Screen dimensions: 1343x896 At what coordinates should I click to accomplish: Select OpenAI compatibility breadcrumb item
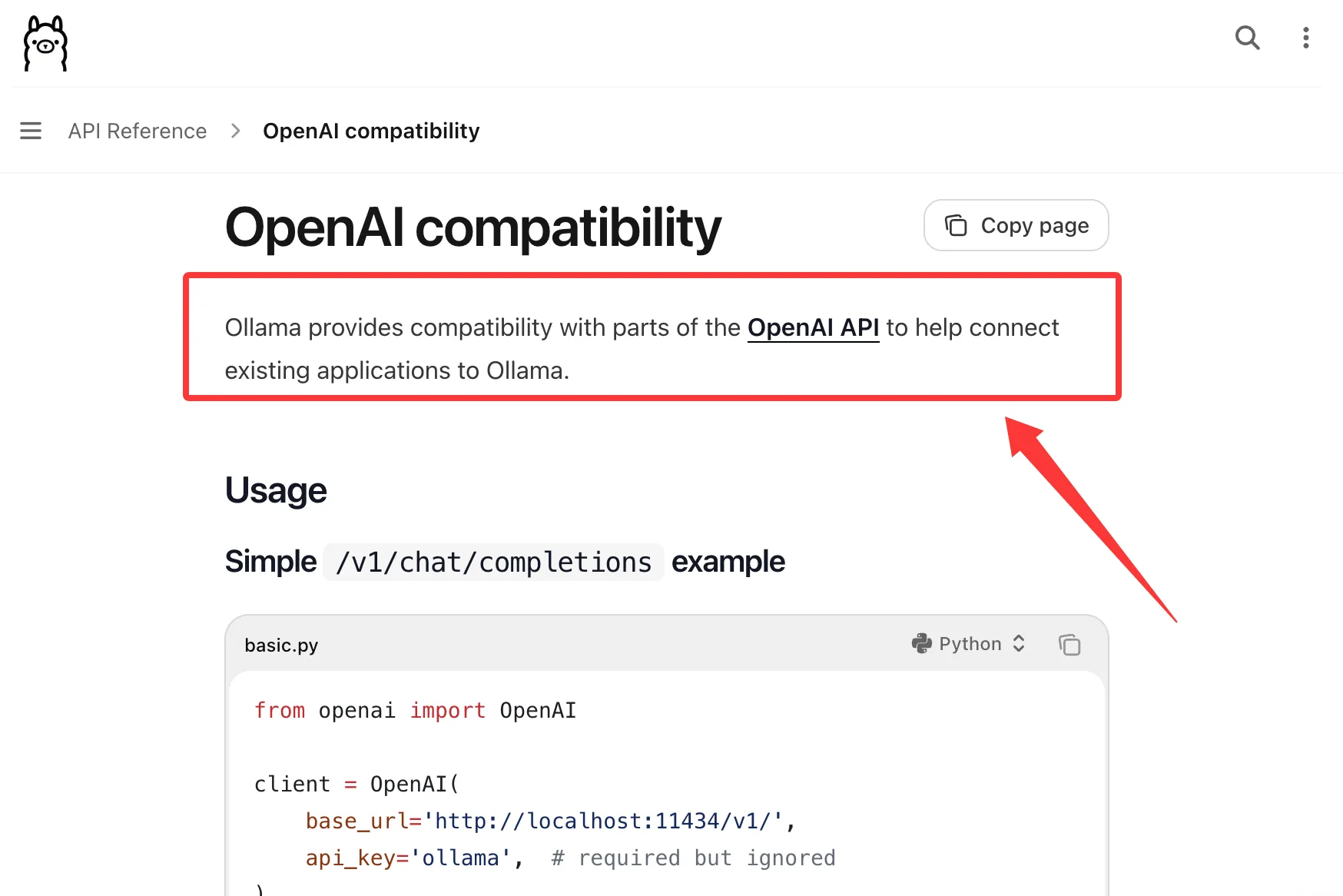click(371, 131)
